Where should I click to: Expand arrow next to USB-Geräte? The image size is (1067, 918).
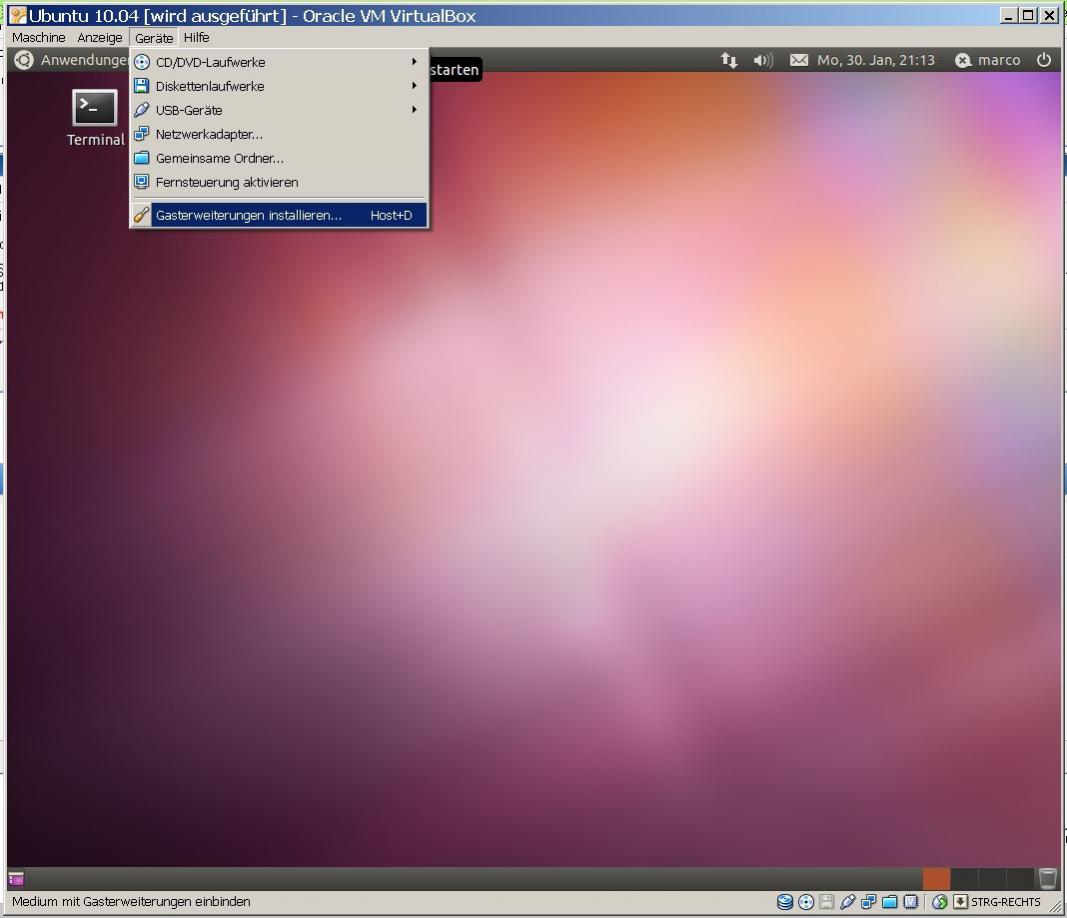tap(414, 109)
